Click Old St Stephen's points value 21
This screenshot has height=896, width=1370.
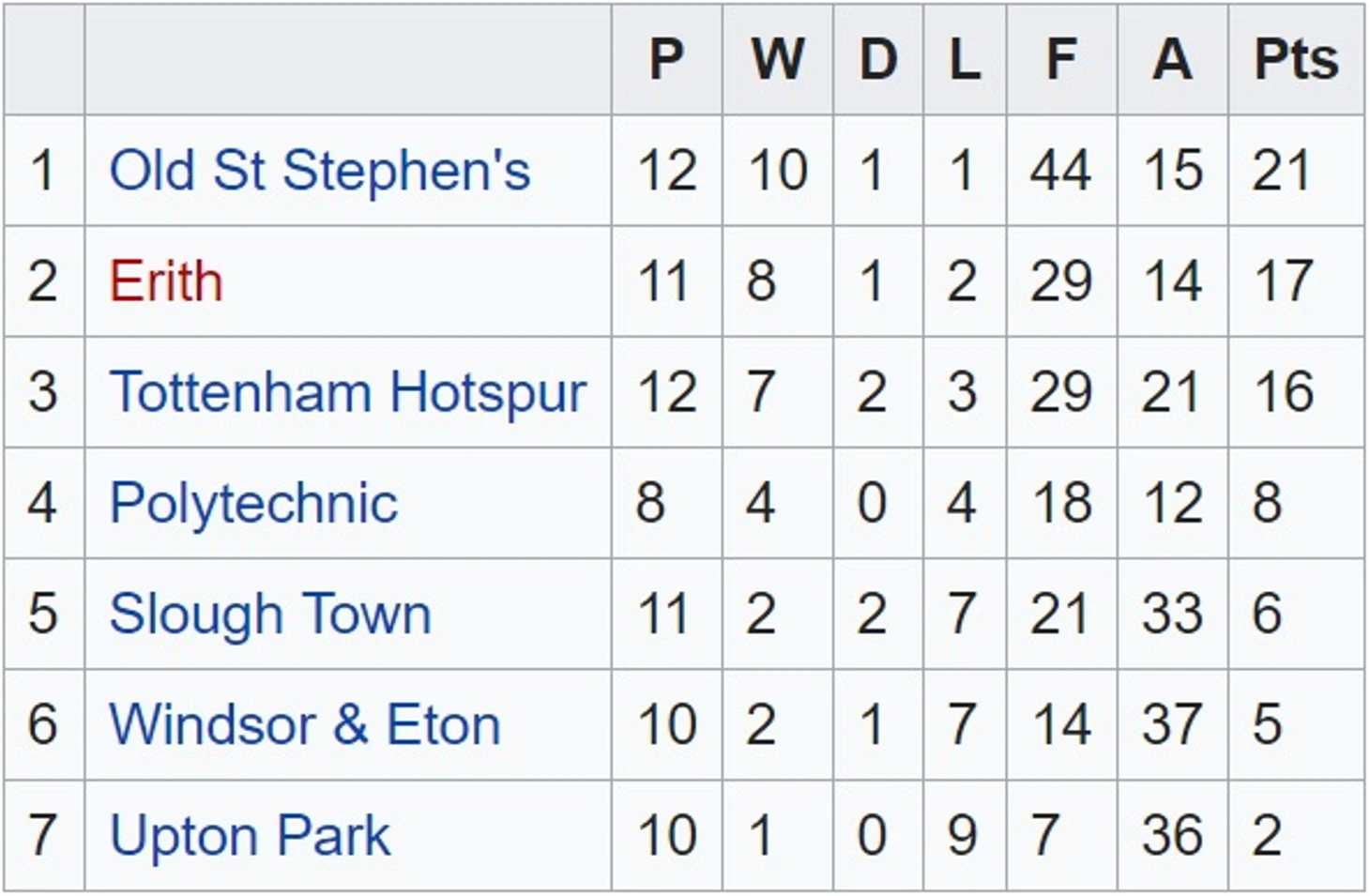point(1281,171)
